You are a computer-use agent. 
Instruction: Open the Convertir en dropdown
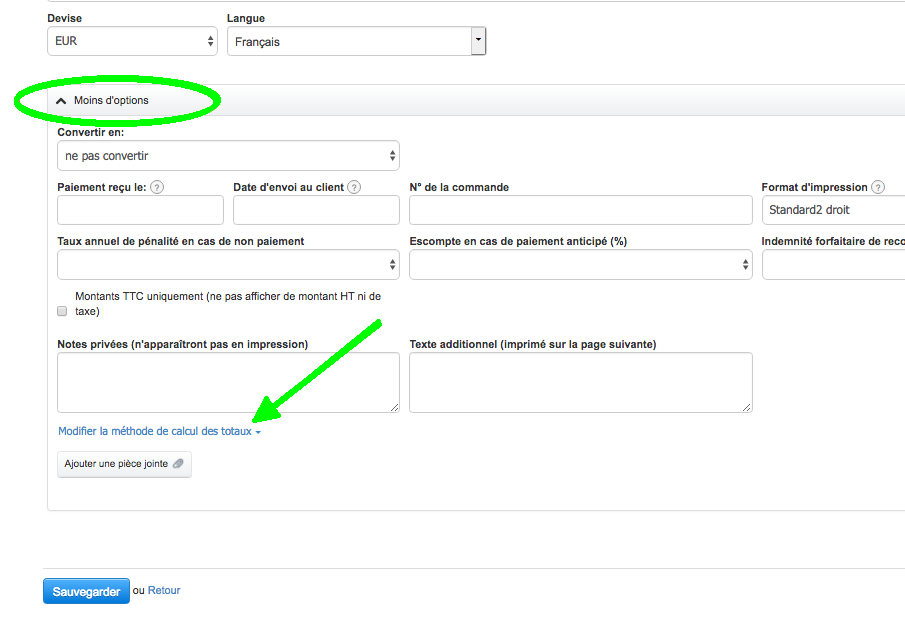coord(228,156)
